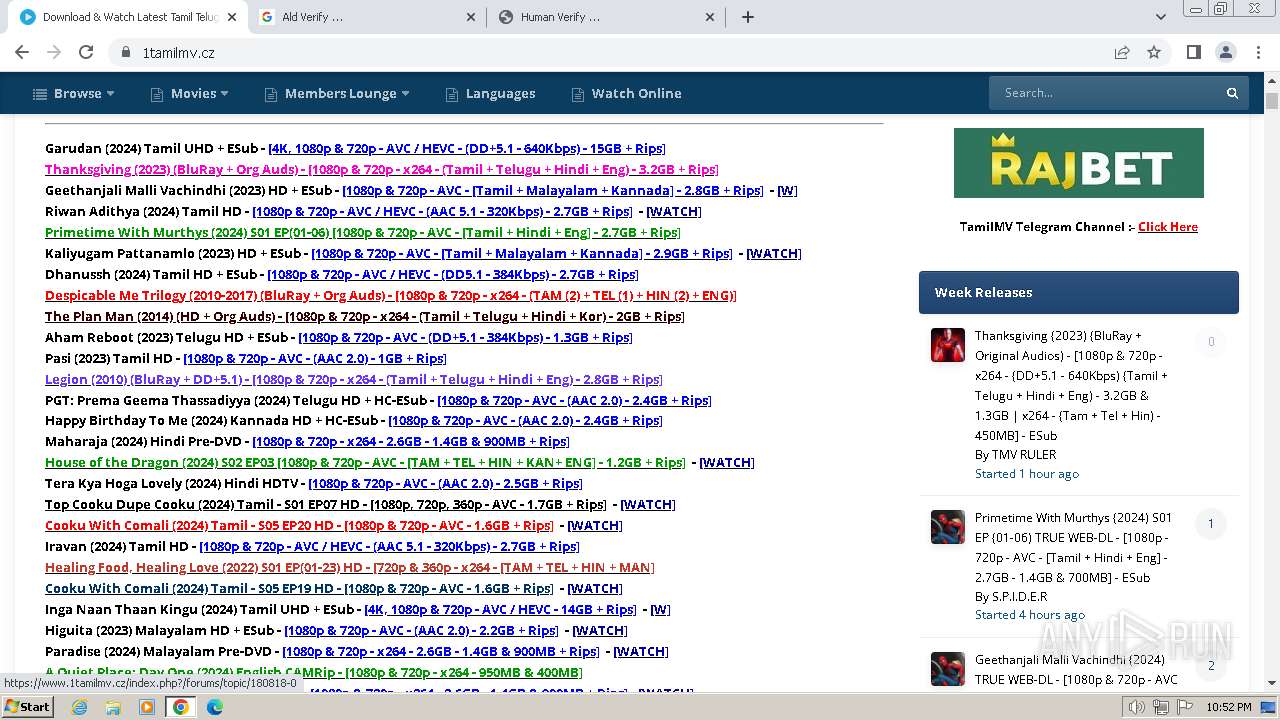
Task: Open Primetime With Murthys Week Releases title
Action: pos(1073,547)
